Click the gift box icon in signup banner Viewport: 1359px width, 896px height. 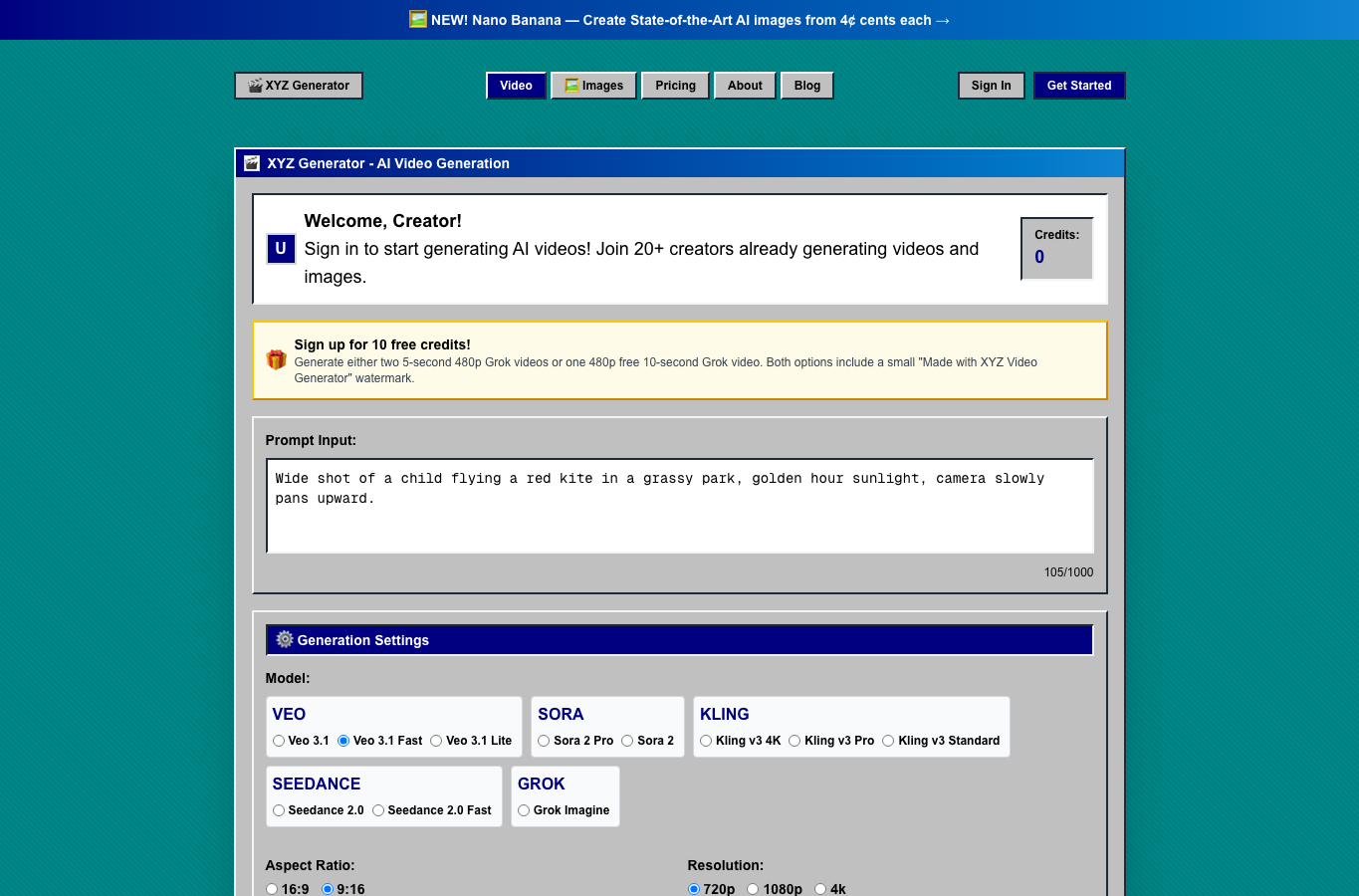tap(276, 359)
